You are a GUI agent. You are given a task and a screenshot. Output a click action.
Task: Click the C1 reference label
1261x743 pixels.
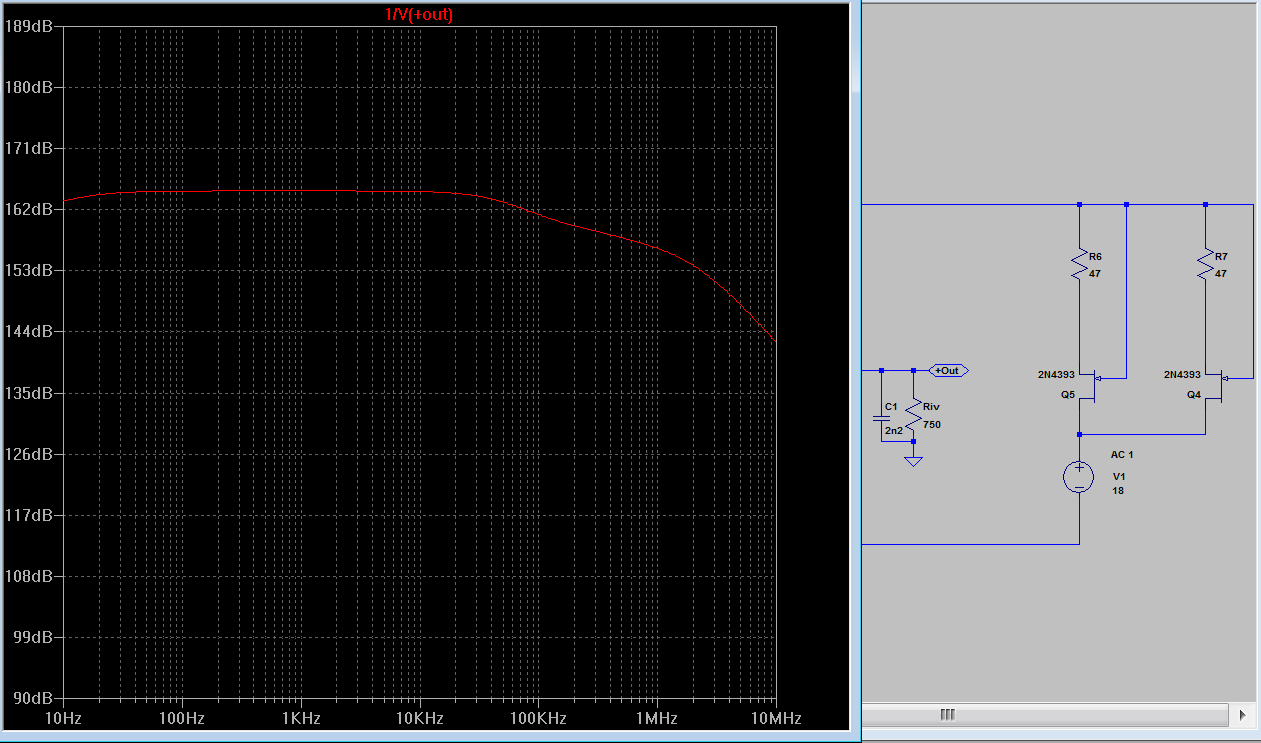click(x=892, y=407)
